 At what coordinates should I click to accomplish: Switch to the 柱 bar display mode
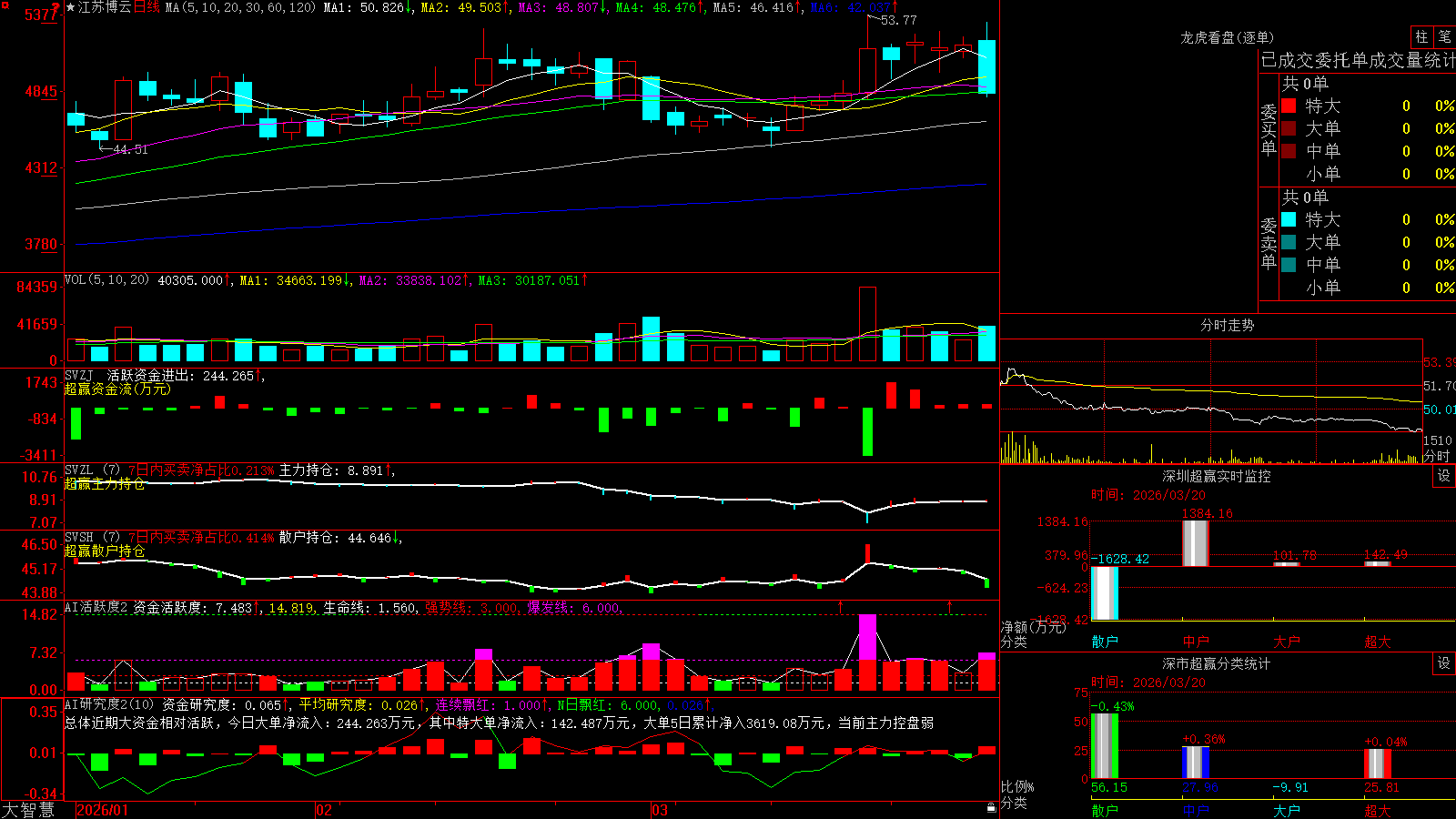click(x=1421, y=36)
